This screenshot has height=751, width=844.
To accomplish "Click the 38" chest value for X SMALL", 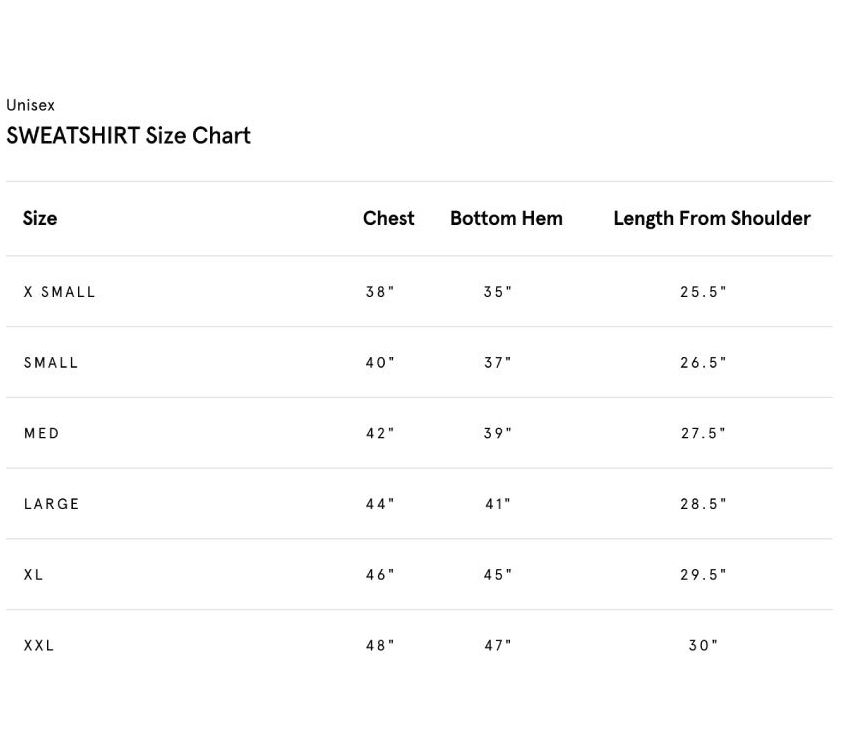I will tap(380, 292).
